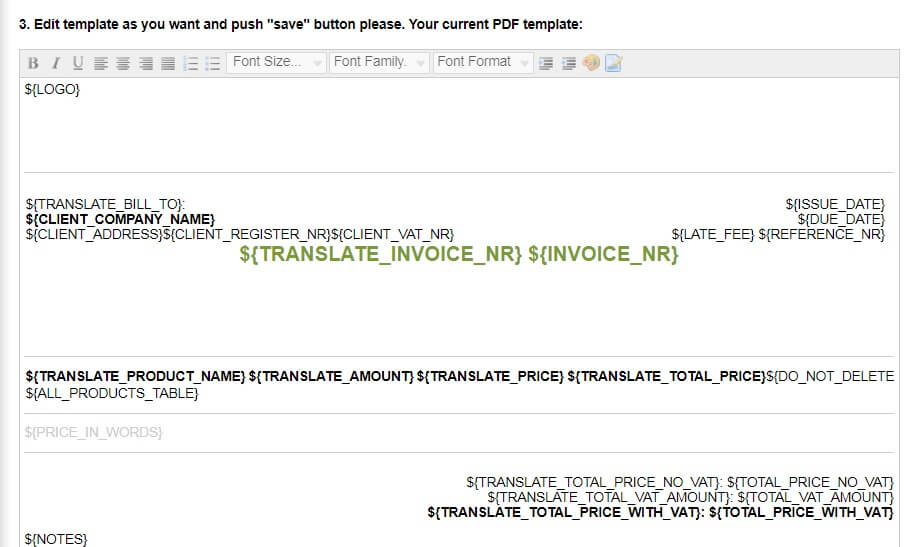Image resolution: width=920 pixels, height=547 pixels.
Task: Click the ${LOGO} placeholder text
Action: [52, 89]
